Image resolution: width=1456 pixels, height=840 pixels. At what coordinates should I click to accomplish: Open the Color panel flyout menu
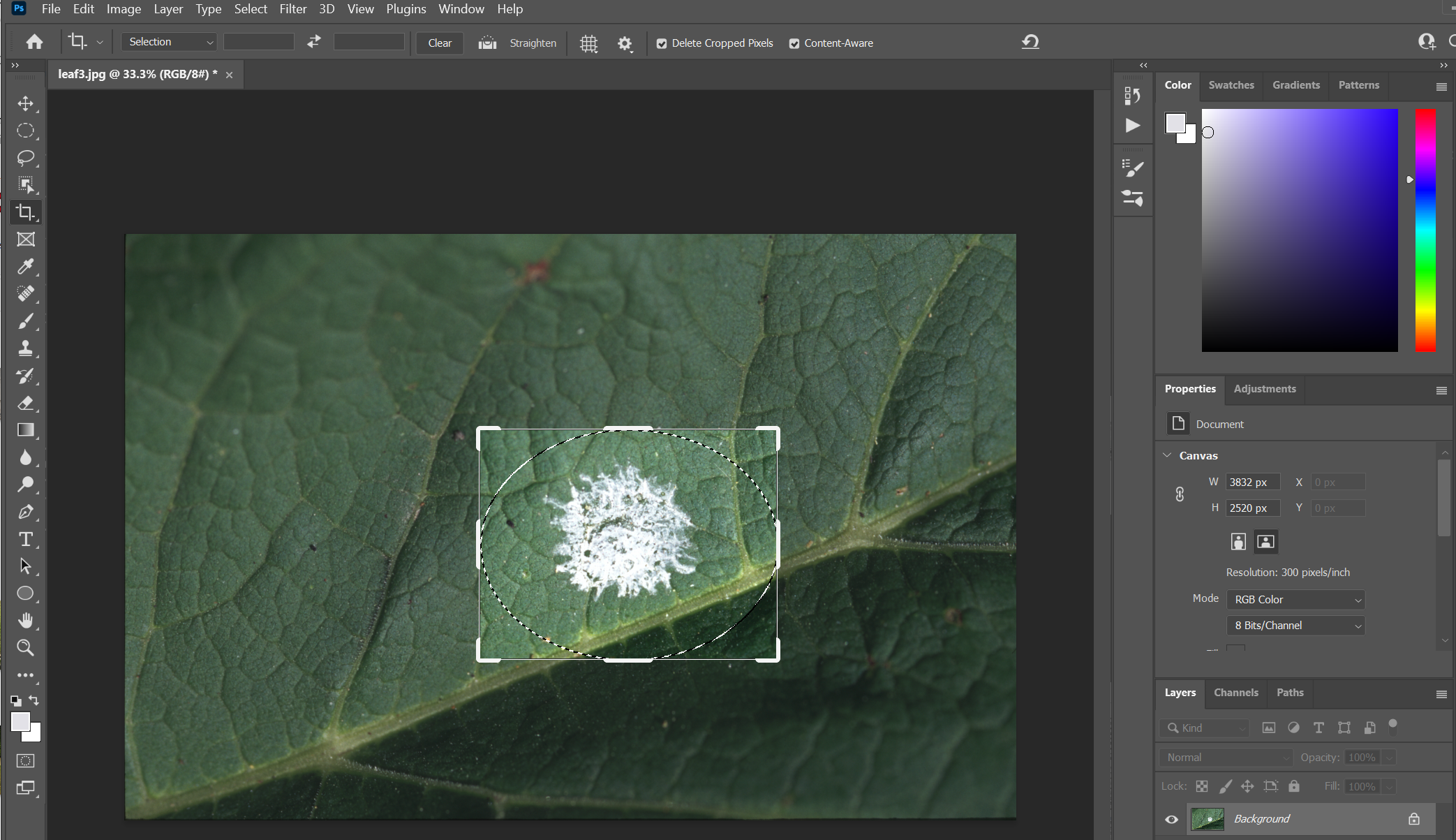pos(1441,87)
